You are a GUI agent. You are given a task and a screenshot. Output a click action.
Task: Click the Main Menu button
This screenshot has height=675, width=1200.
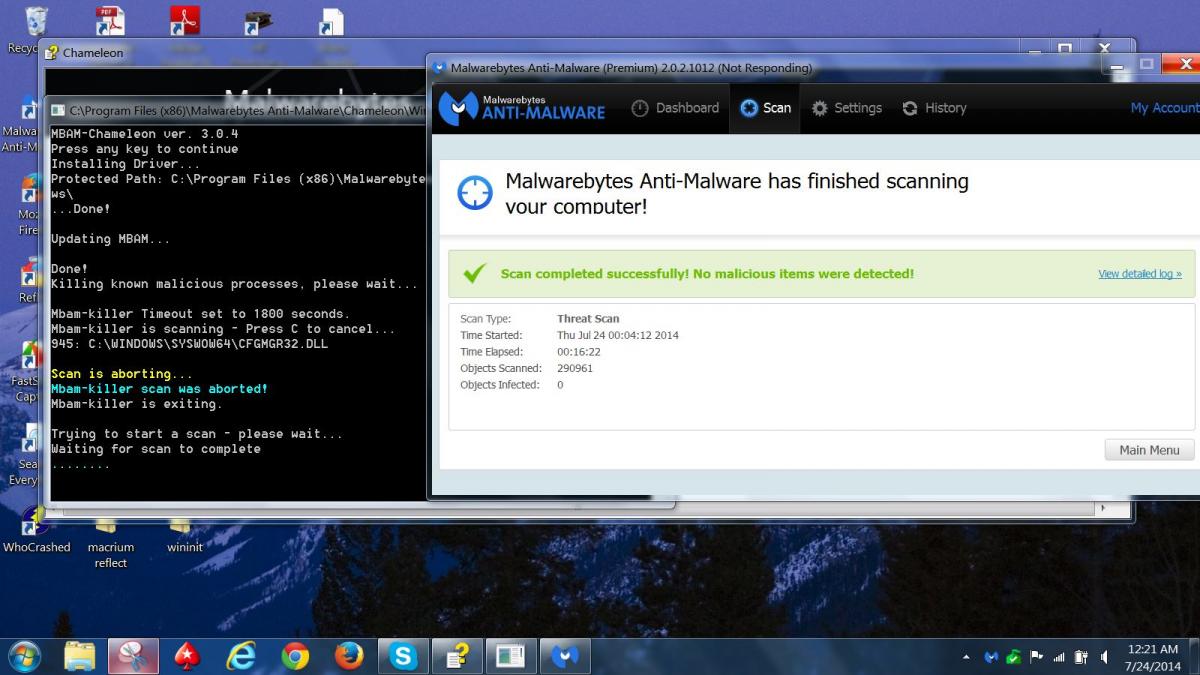1149,450
